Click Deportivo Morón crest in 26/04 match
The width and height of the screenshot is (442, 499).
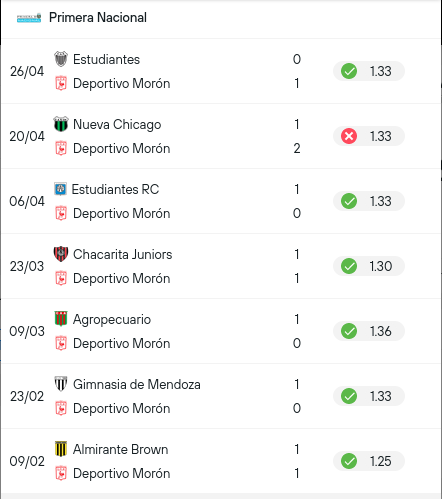pos(61,83)
